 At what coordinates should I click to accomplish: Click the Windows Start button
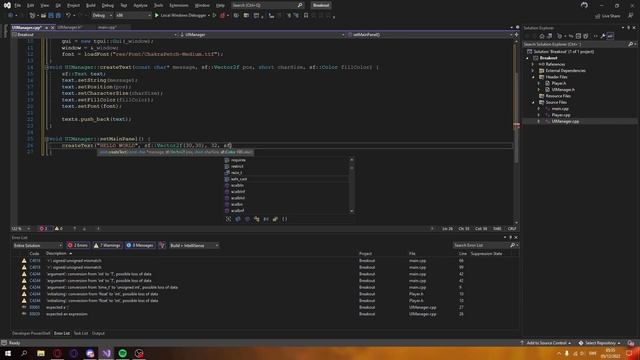8,353
